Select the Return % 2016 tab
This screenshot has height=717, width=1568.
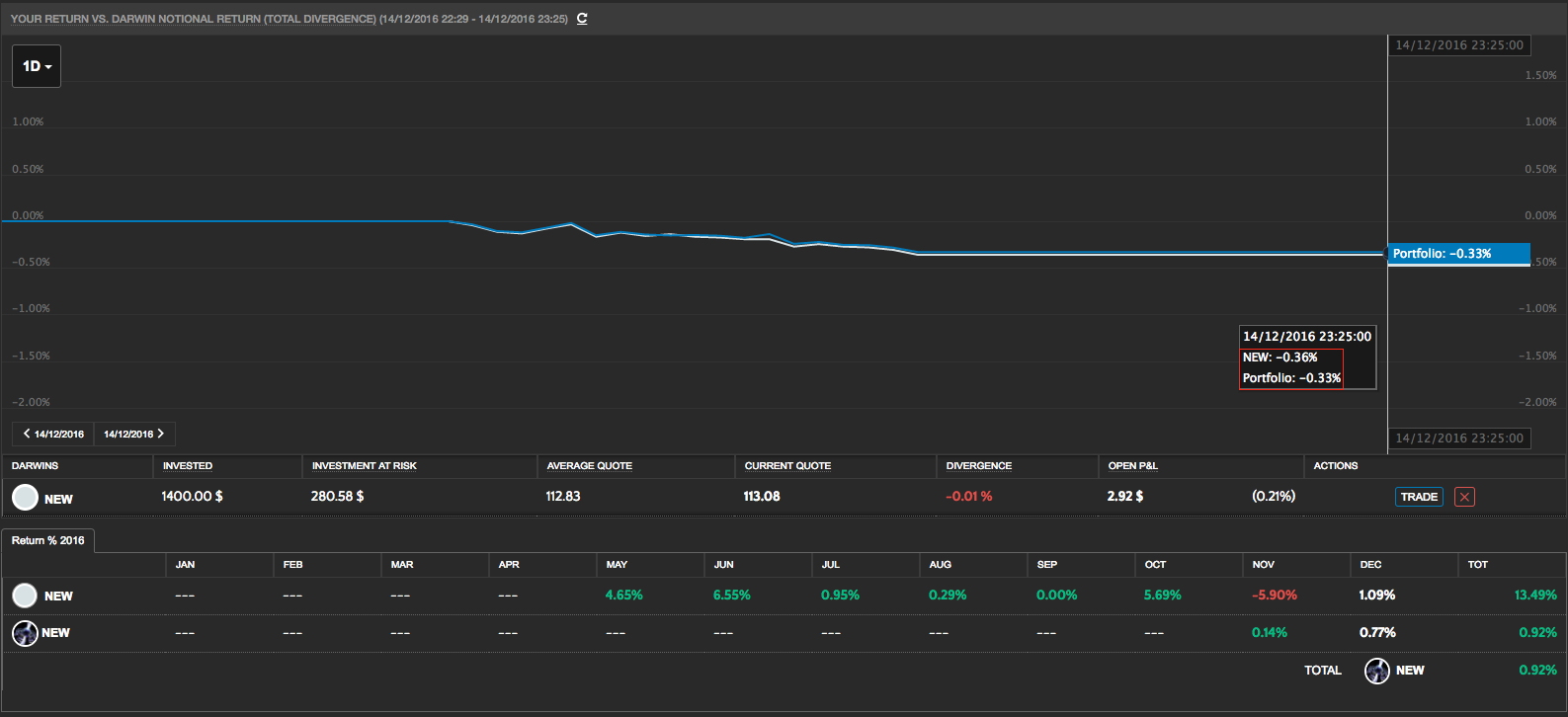click(48, 540)
